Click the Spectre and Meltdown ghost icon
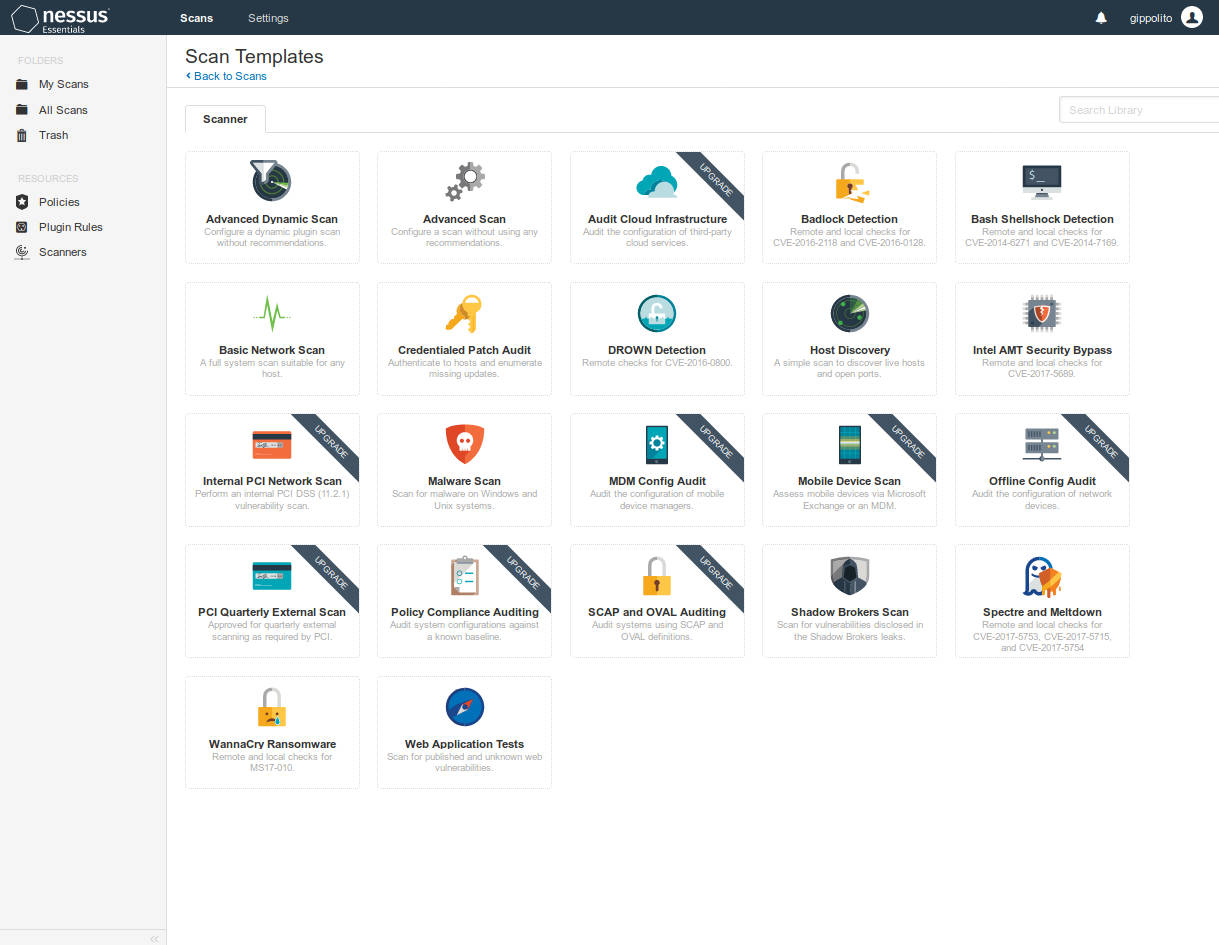The height and width of the screenshot is (945, 1219). [1042, 575]
